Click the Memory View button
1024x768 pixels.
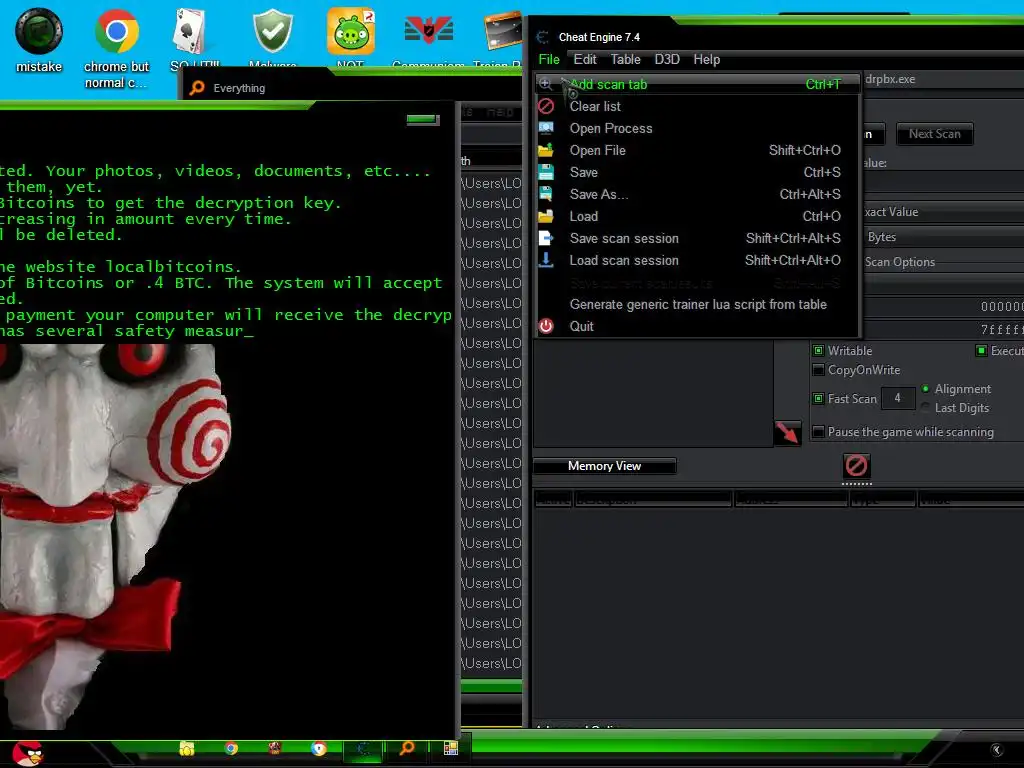click(x=604, y=466)
